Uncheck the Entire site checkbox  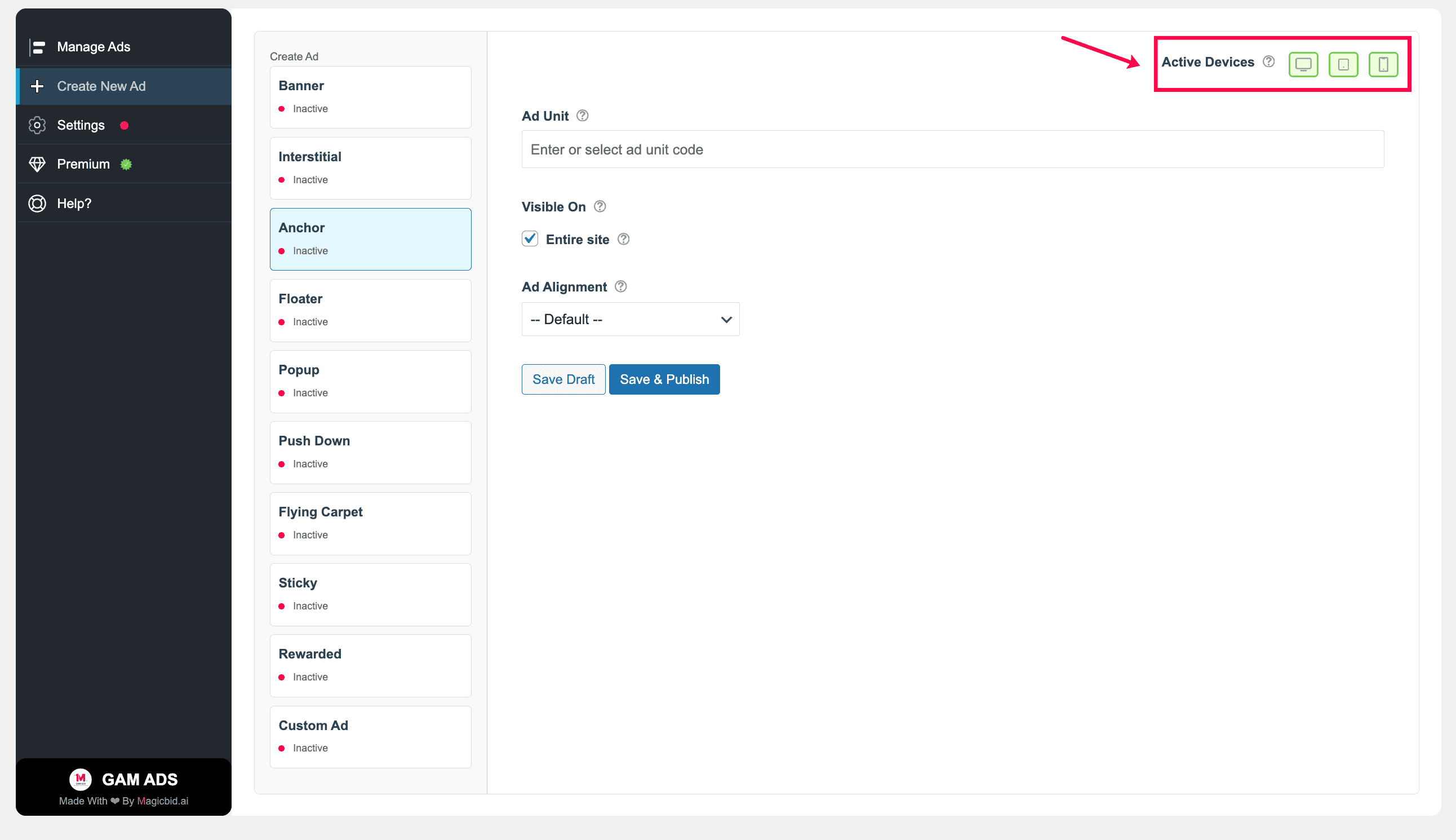530,238
